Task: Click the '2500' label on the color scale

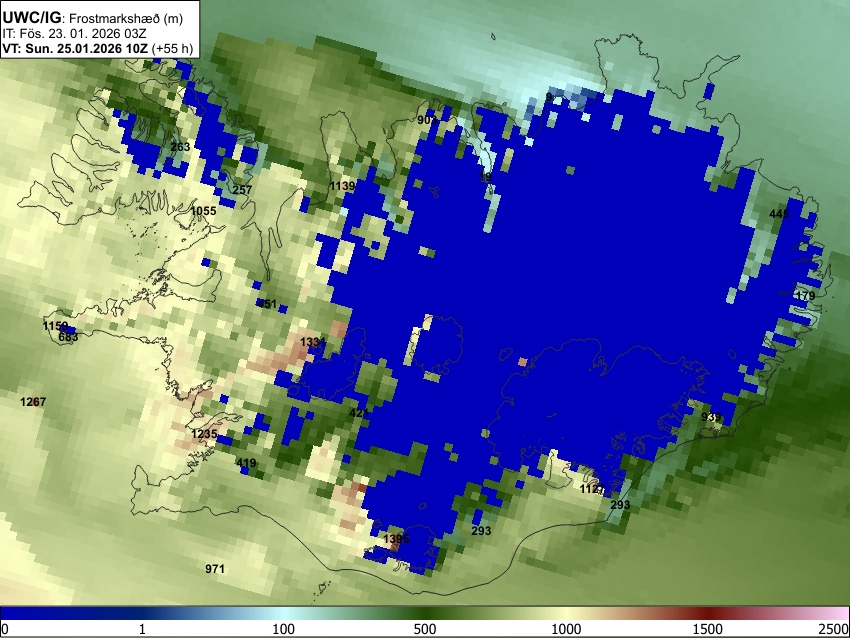Action: click(834, 629)
